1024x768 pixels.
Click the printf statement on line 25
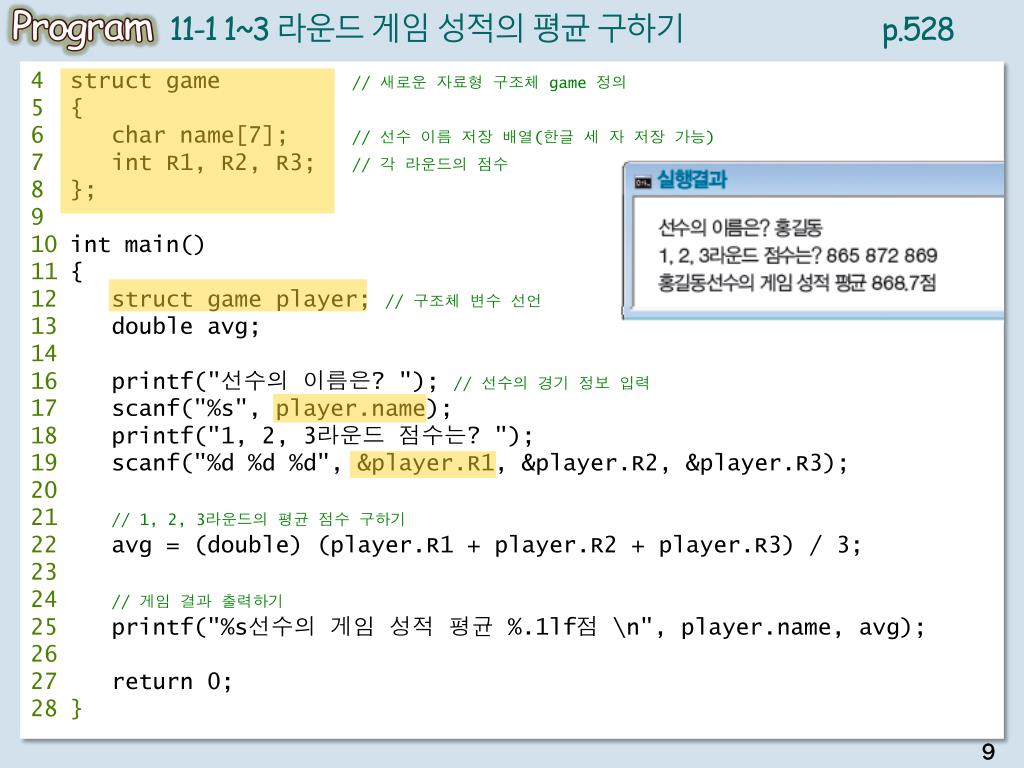[519, 627]
